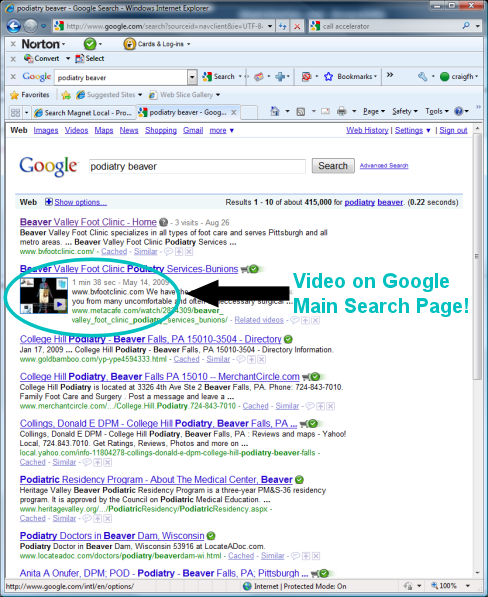The image size is (488, 597).
Task: Open the Page menu dropdown
Action: click(373, 111)
